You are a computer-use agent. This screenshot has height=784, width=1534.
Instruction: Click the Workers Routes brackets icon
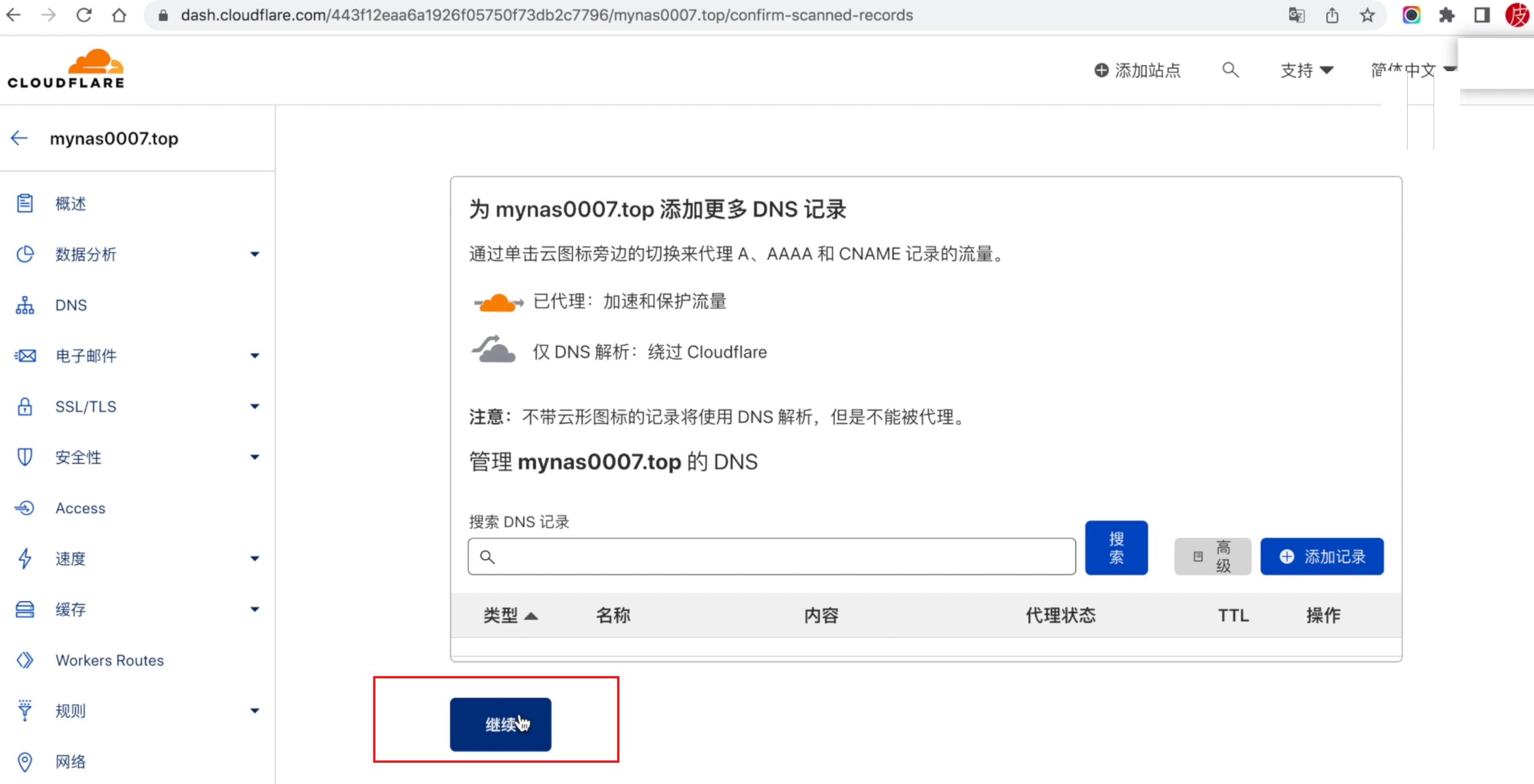coord(25,659)
